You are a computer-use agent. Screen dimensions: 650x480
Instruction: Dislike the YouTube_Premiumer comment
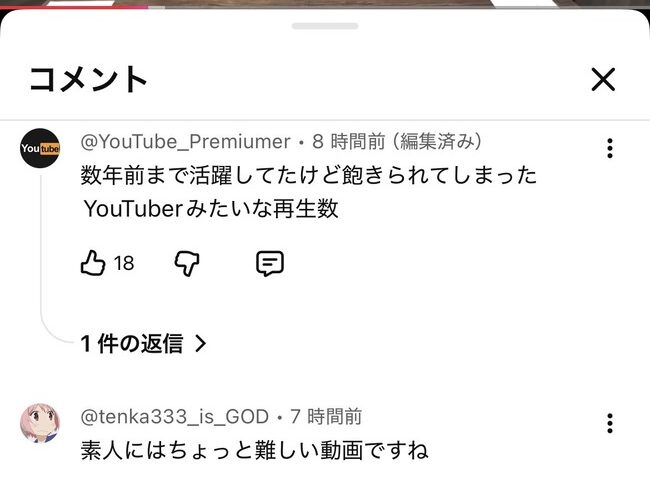click(x=187, y=263)
